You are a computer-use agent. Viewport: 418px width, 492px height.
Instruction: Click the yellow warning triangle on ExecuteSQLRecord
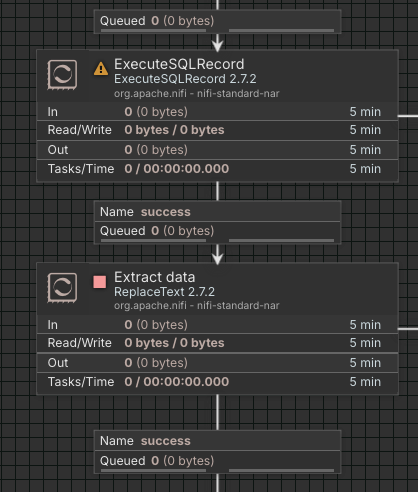tap(101, 69)
